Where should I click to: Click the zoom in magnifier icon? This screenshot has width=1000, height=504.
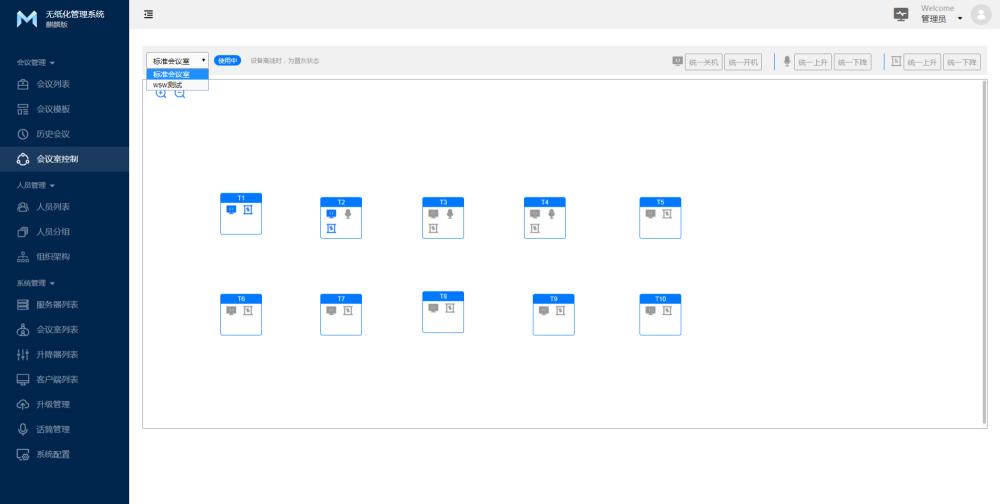[x=162, y=94]
